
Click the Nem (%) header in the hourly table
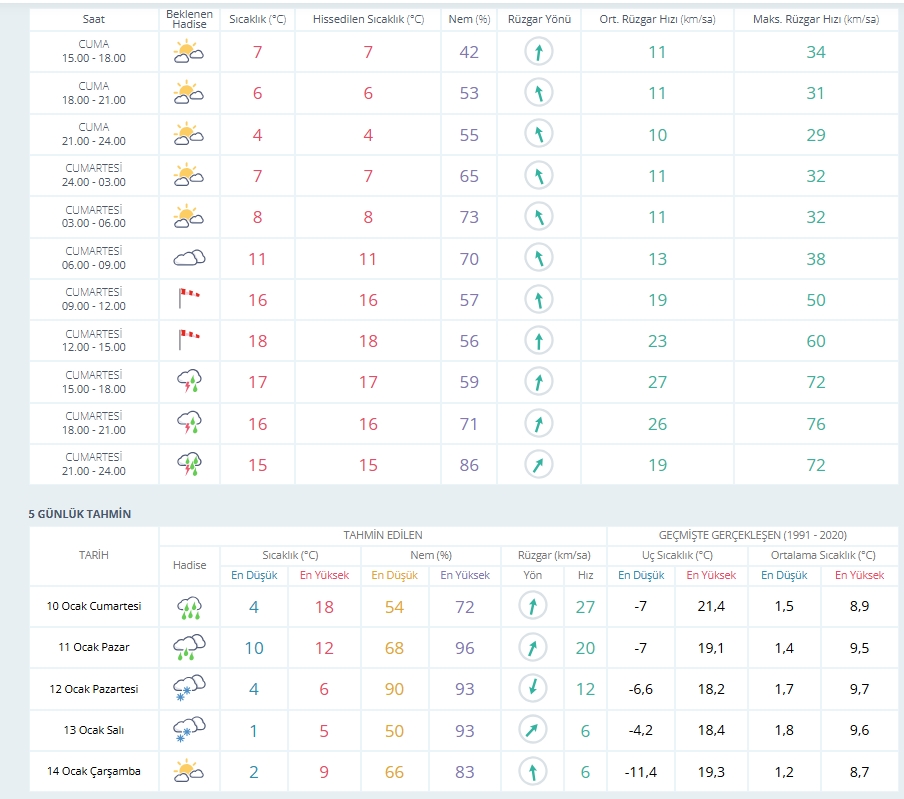coord(469,19)
